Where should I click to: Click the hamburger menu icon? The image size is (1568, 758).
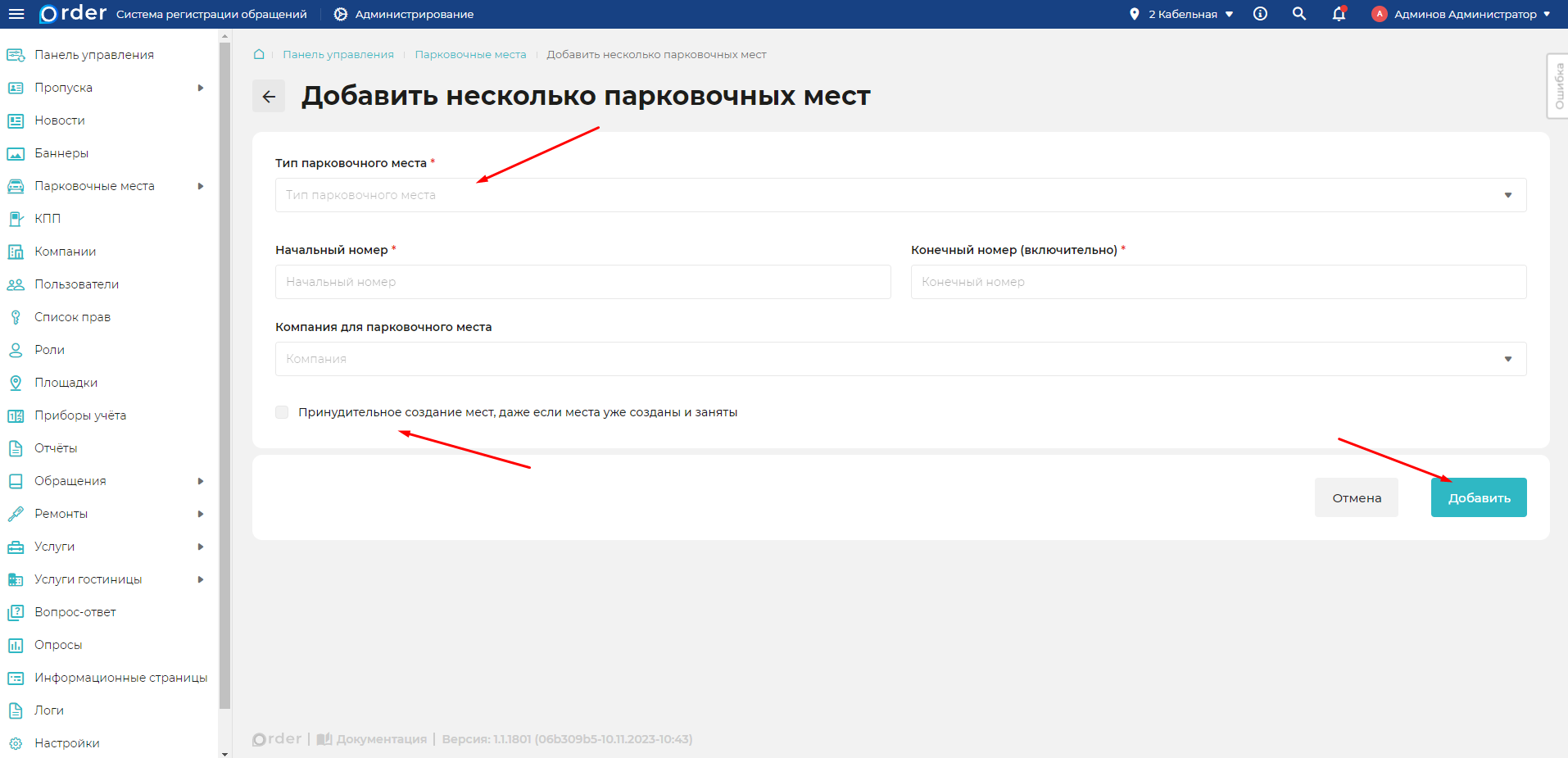[16, 14]
